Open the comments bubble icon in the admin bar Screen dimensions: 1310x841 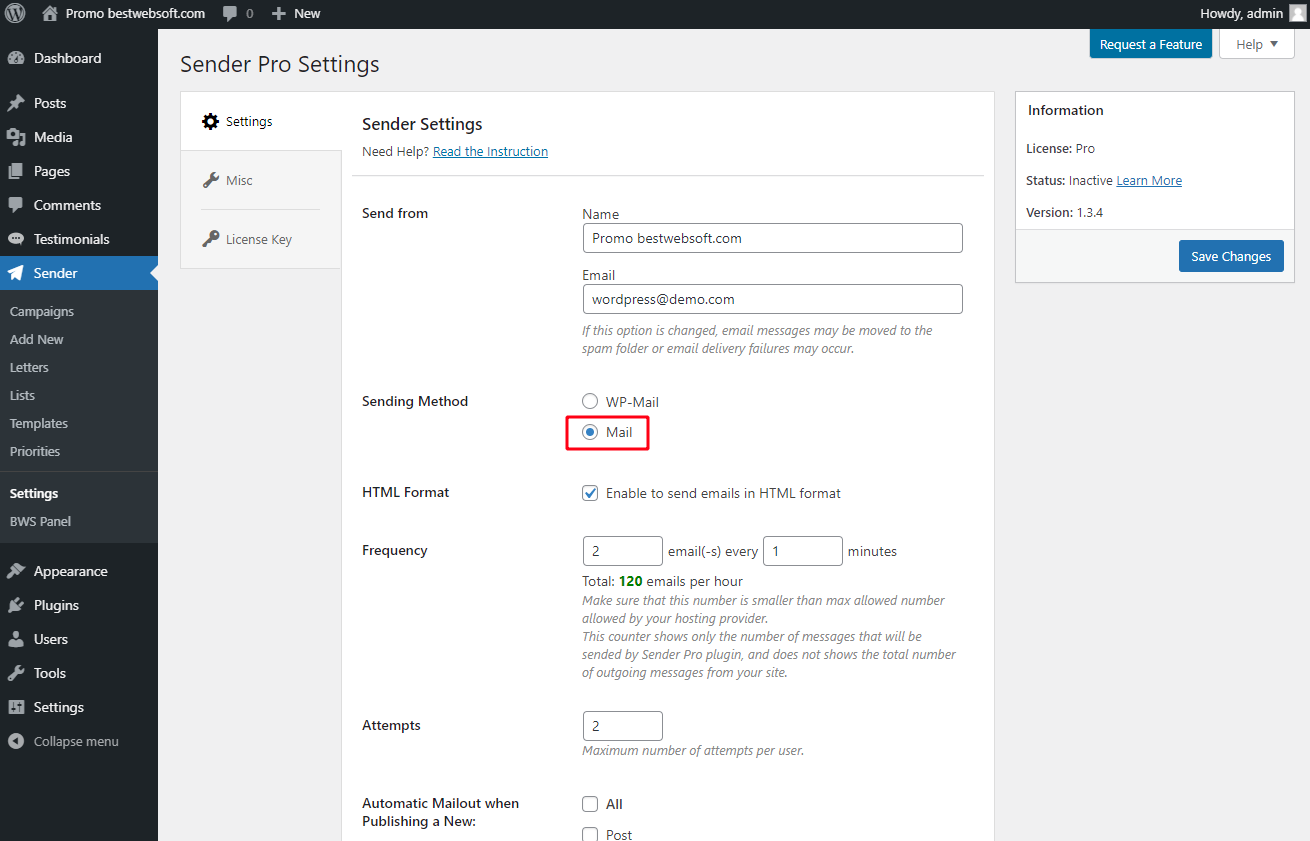click(x=230, y=14)
